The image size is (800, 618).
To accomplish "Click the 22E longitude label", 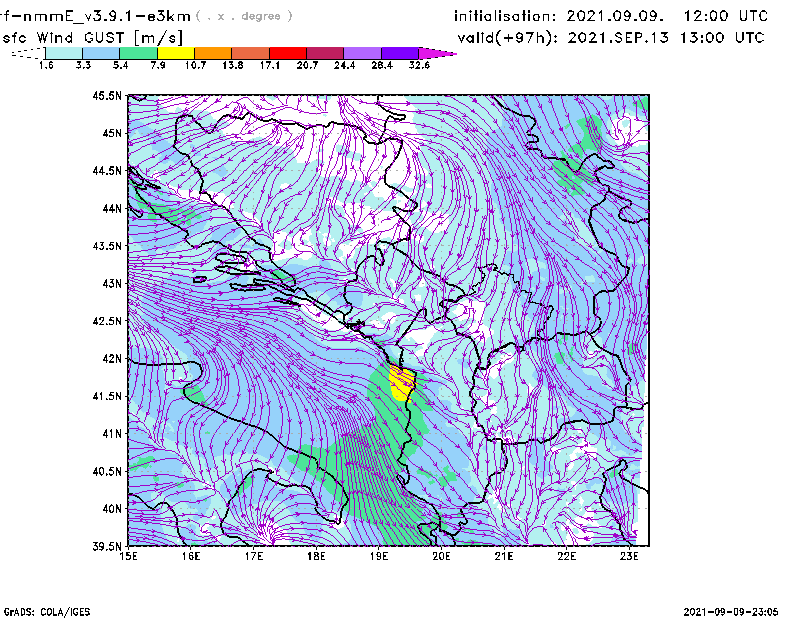I will click(566, 556).
